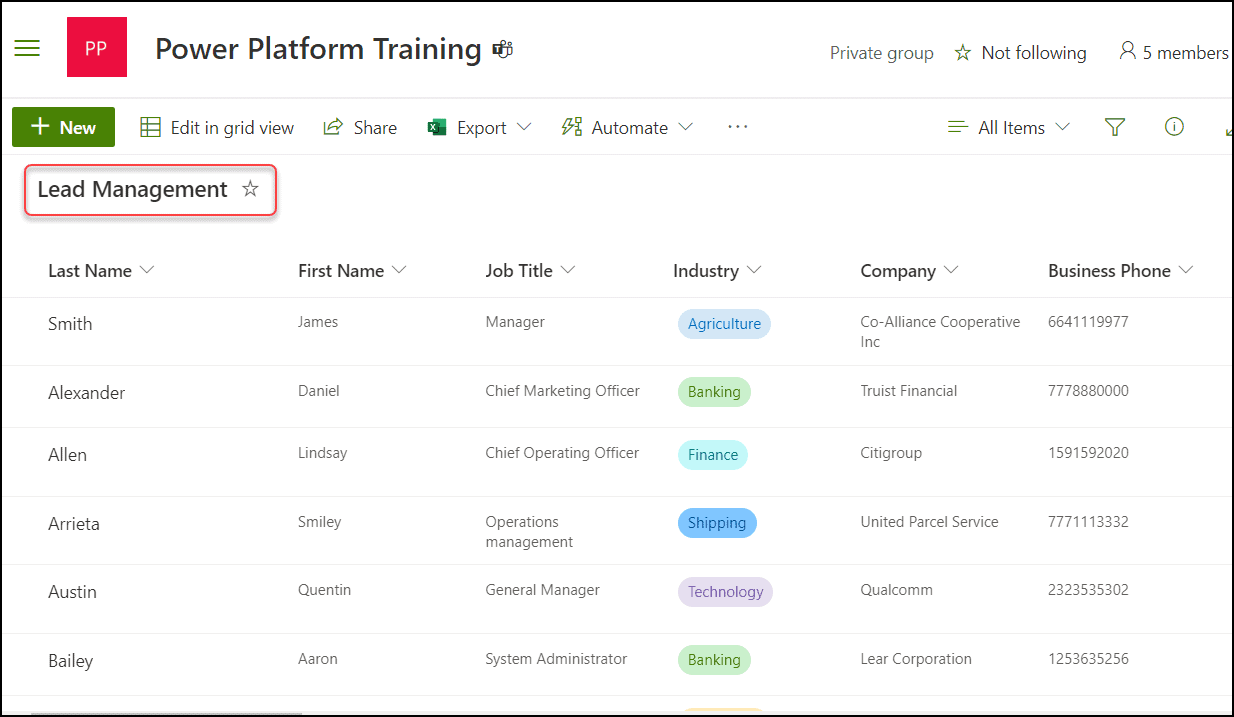Favorite the Lead Management list star
The image size is (1234, 717).
pos(250,189)
